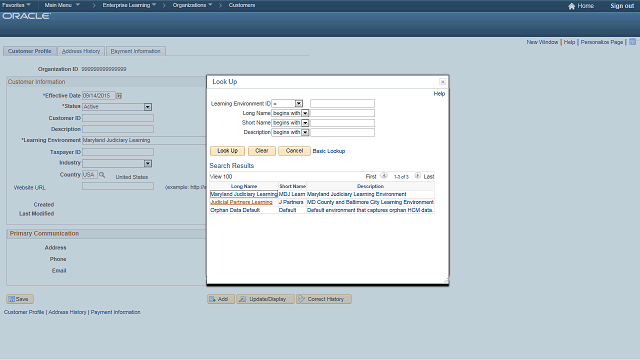Expand the Status dropdown
The image size is (640, 360).
point(148,107)
